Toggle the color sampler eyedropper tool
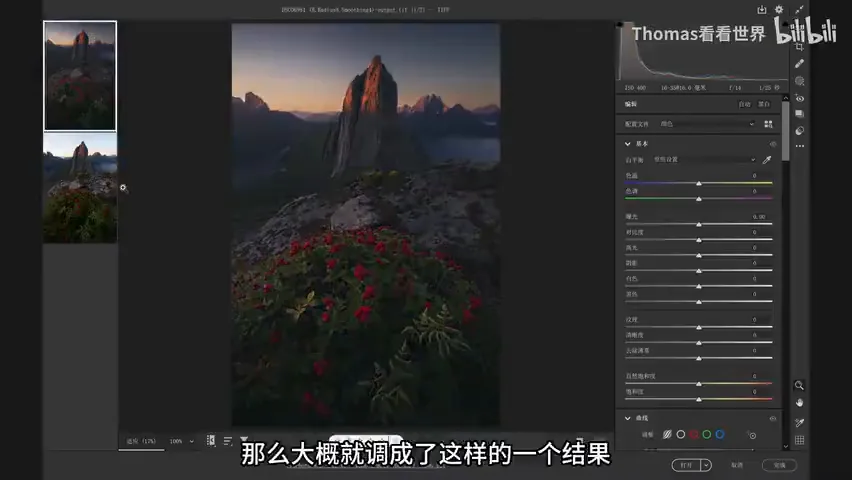852x480 pixels. (x=799, y=422)
